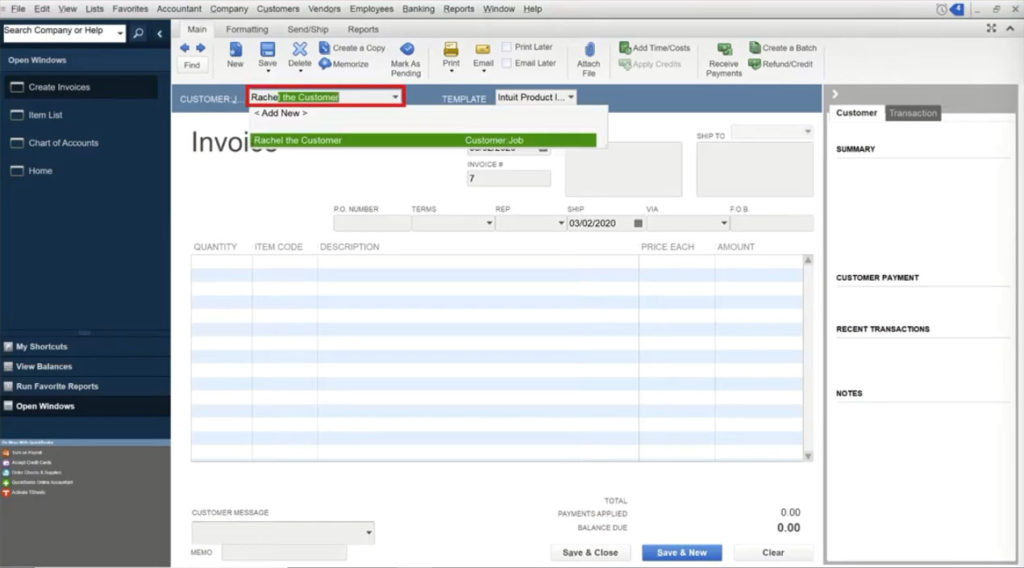Click the Mark As Pending icon
Viewport: 1024px width, 568px height.
[x=406, y=50]
